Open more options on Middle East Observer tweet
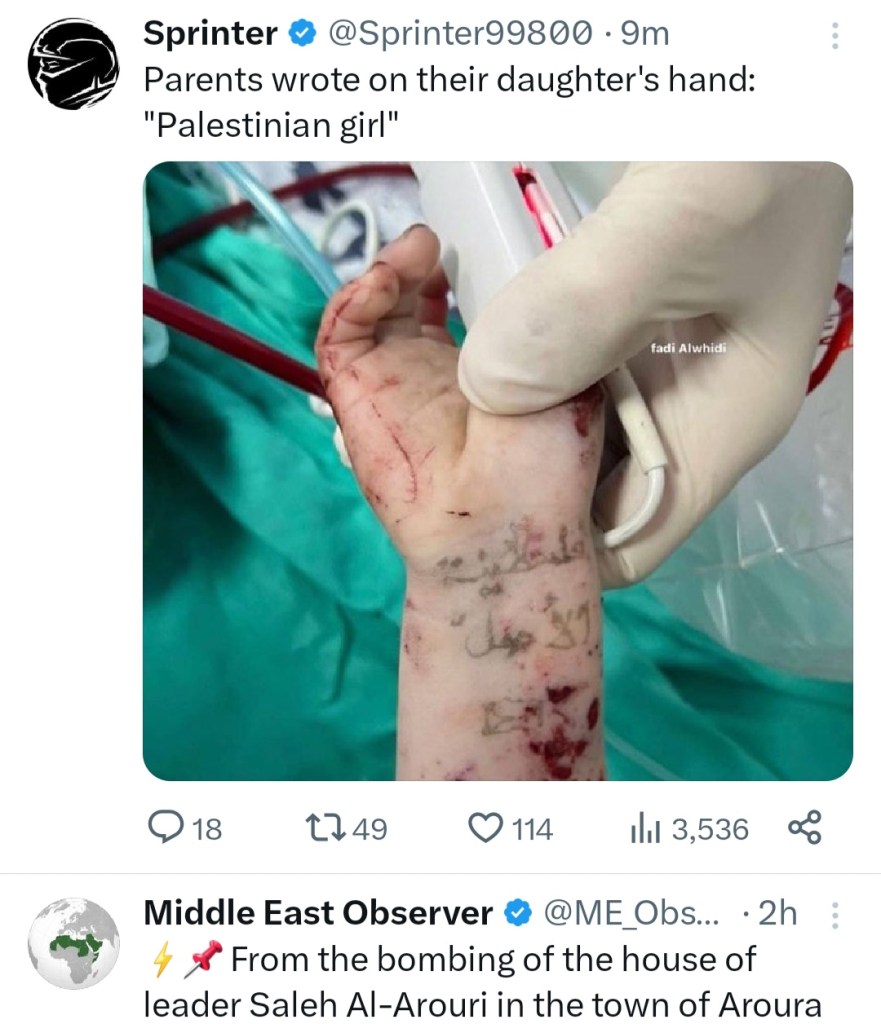The height and width of the screenshot is (1024, 881). tap(836, 914)
